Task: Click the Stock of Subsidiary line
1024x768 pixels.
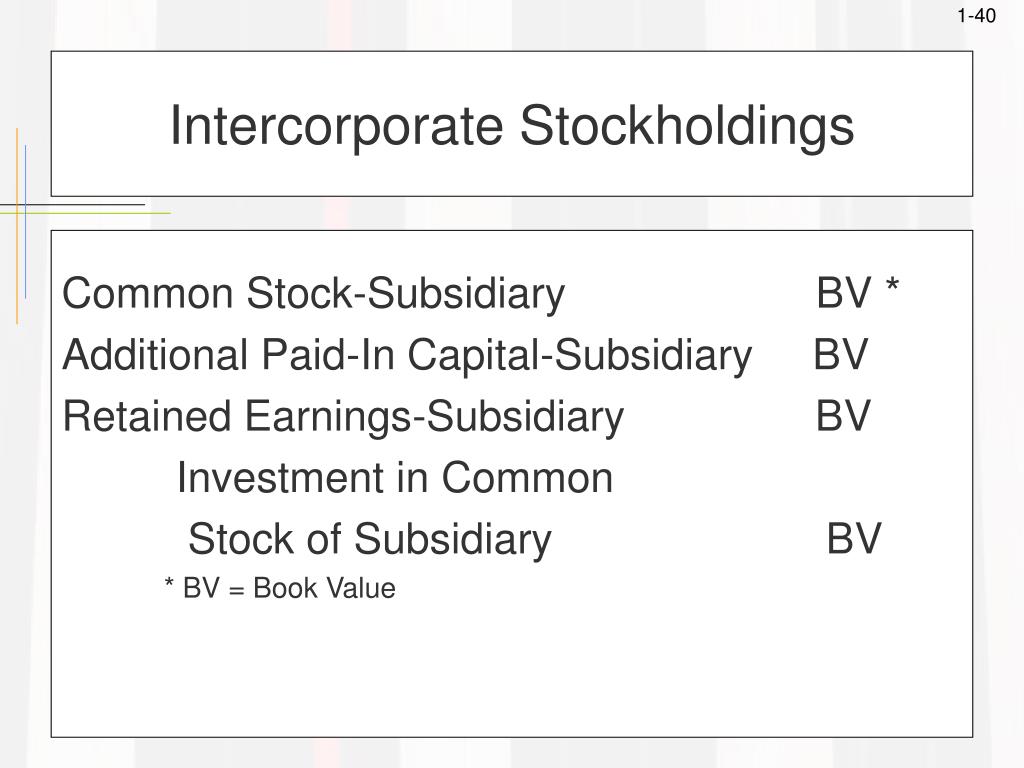Action: [x=370, y=539]
